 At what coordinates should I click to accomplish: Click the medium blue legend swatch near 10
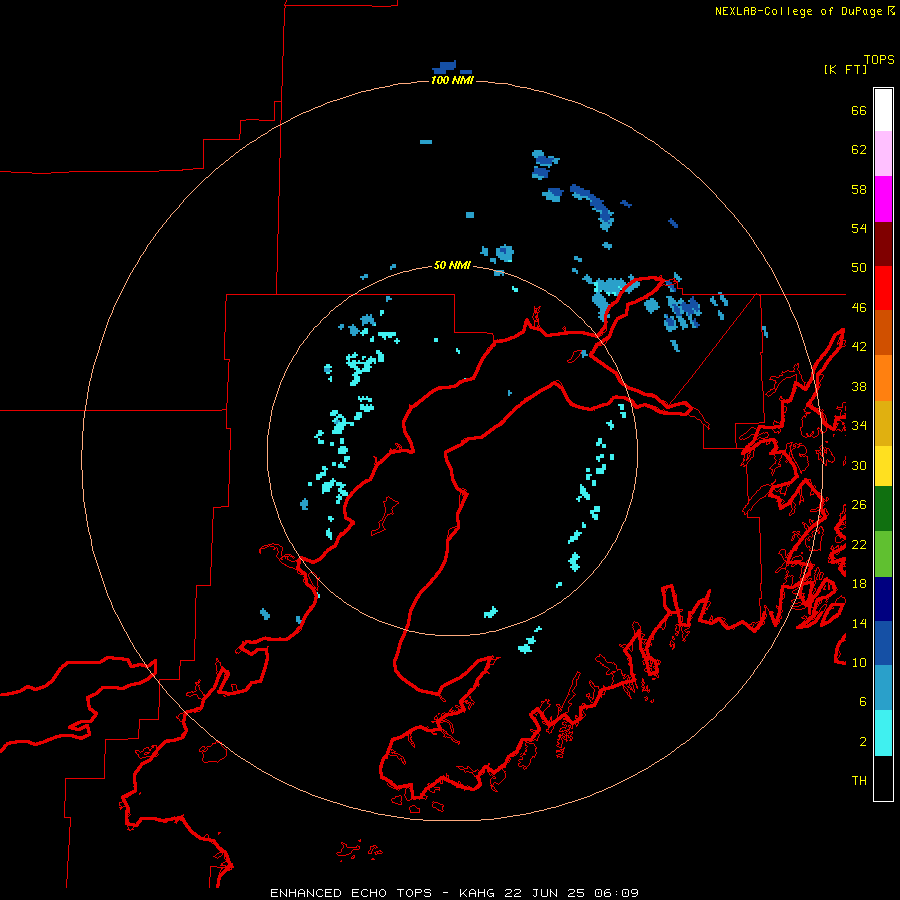[883, 643]
